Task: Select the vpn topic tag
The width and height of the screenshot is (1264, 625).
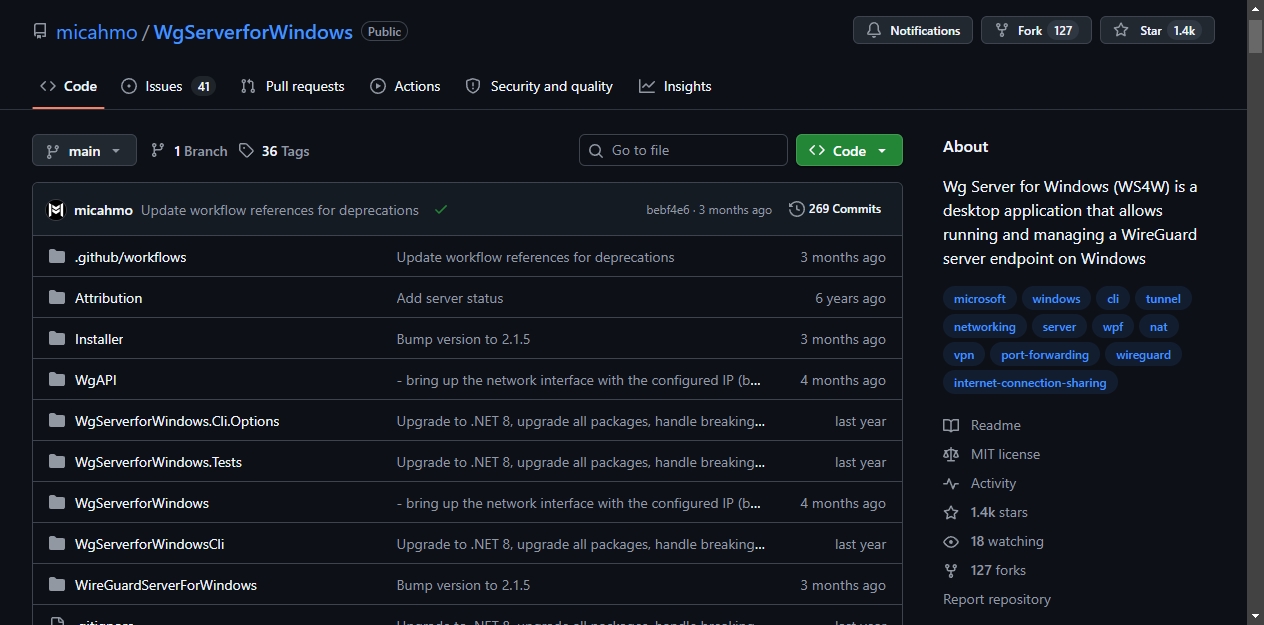Action: coord(964,355)
